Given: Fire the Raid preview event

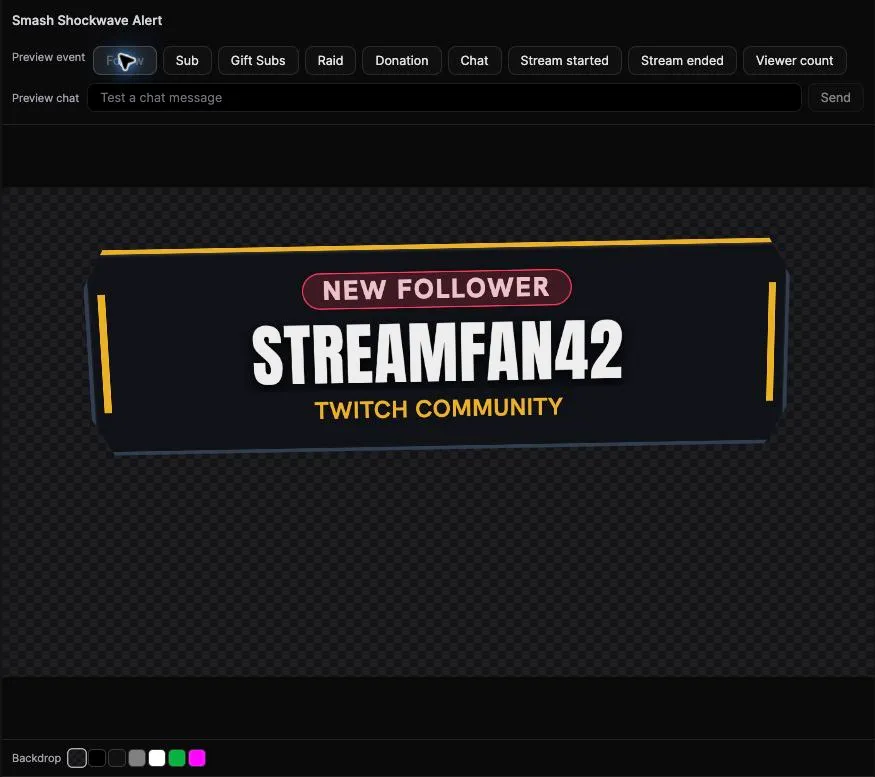Looking at the screenshot, I should (x=330, y=60).
